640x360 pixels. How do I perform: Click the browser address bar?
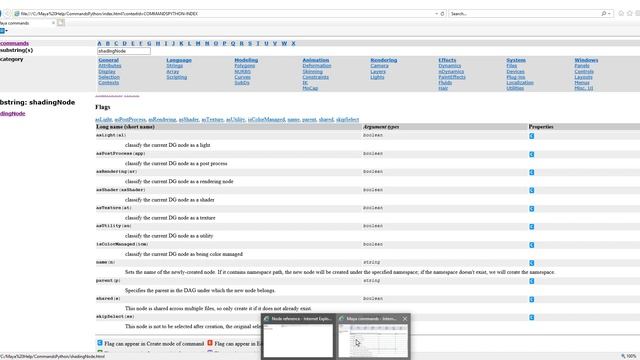click(x=229, y=13)
